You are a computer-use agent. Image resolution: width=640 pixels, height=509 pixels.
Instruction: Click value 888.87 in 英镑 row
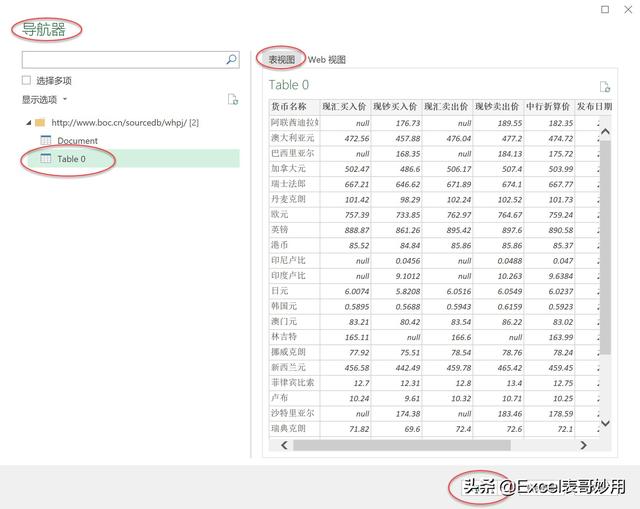357,231
